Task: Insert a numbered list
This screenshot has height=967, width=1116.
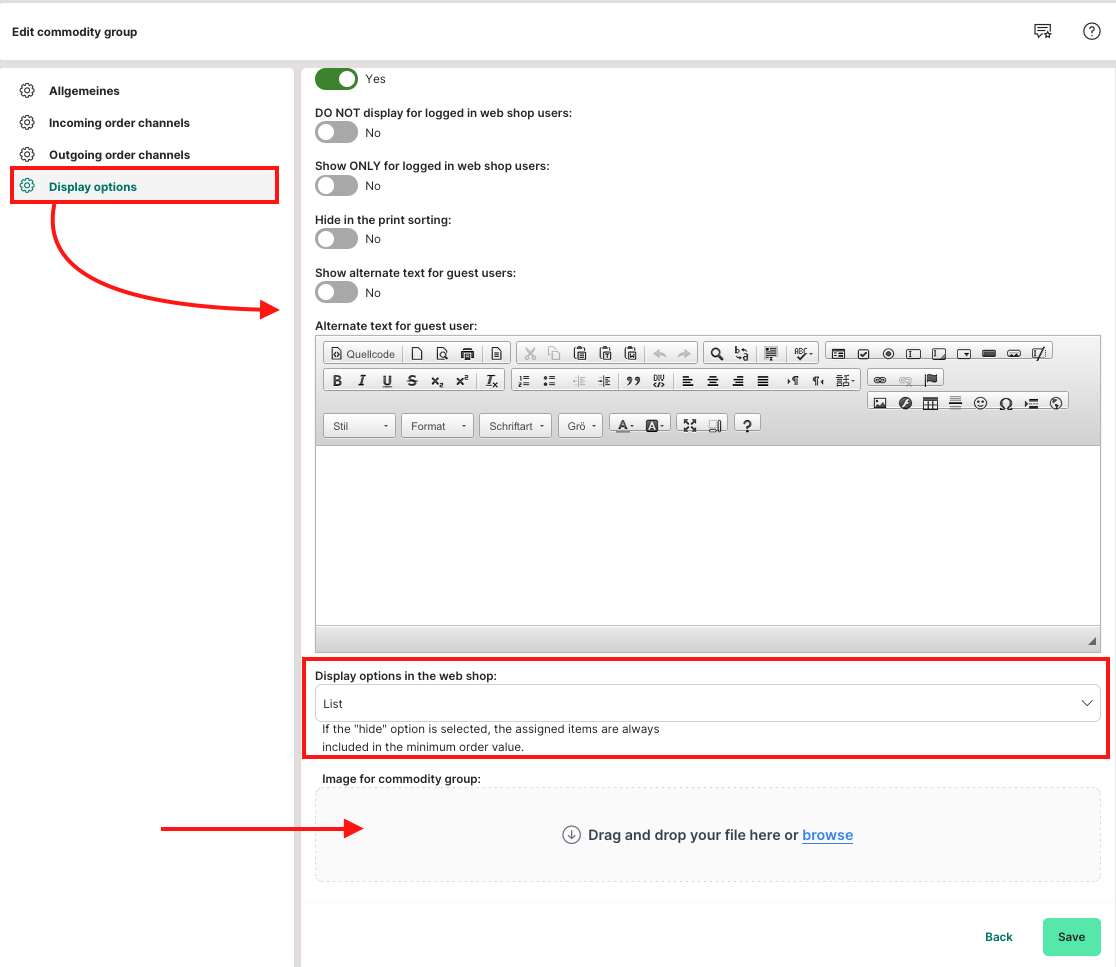Action: point(525,381)
